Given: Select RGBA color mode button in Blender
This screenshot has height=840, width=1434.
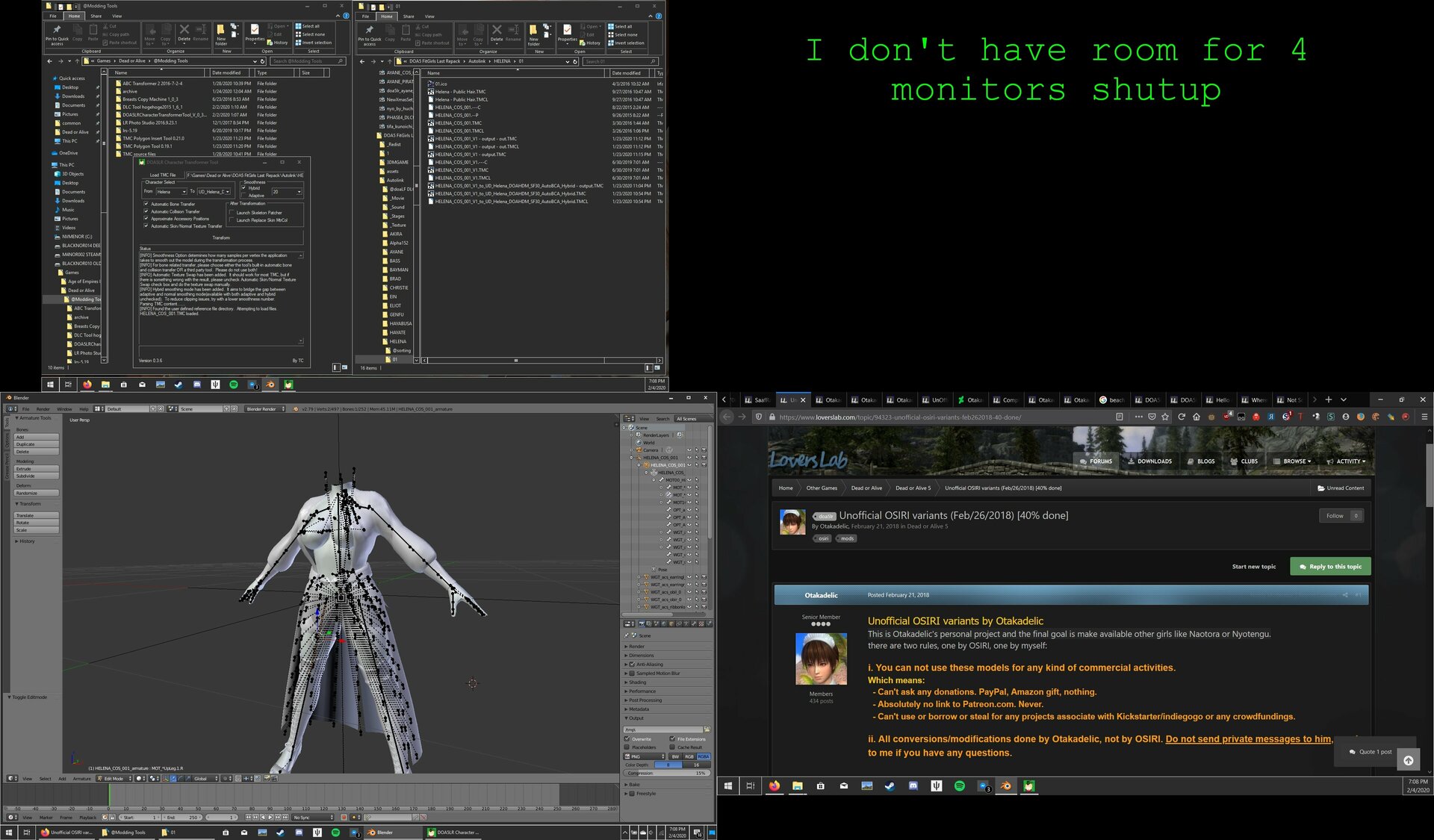Looking at the screenshot, I should coord(704,756).
